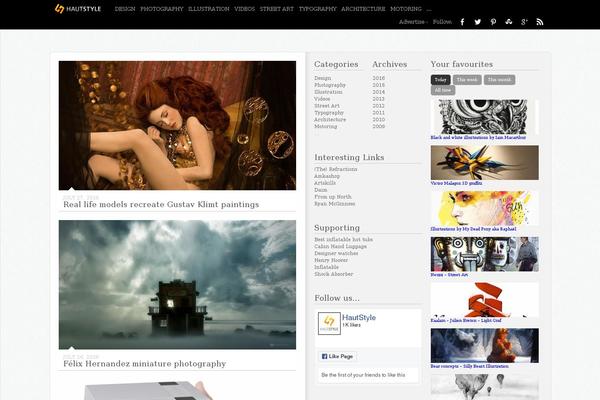Select the Today favourites tab
This screenshot has height=400, width=600.
point(440,80)
